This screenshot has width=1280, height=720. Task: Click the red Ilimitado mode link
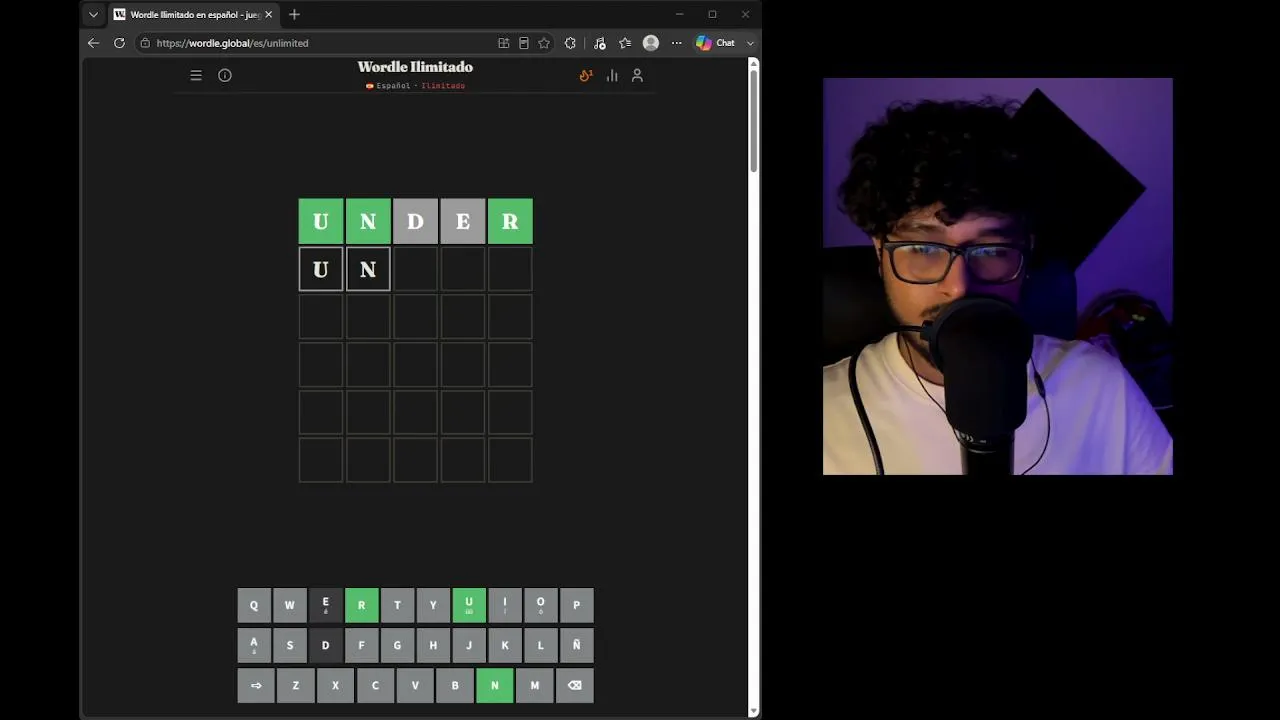pyautogui.click(x=443, y=86)
